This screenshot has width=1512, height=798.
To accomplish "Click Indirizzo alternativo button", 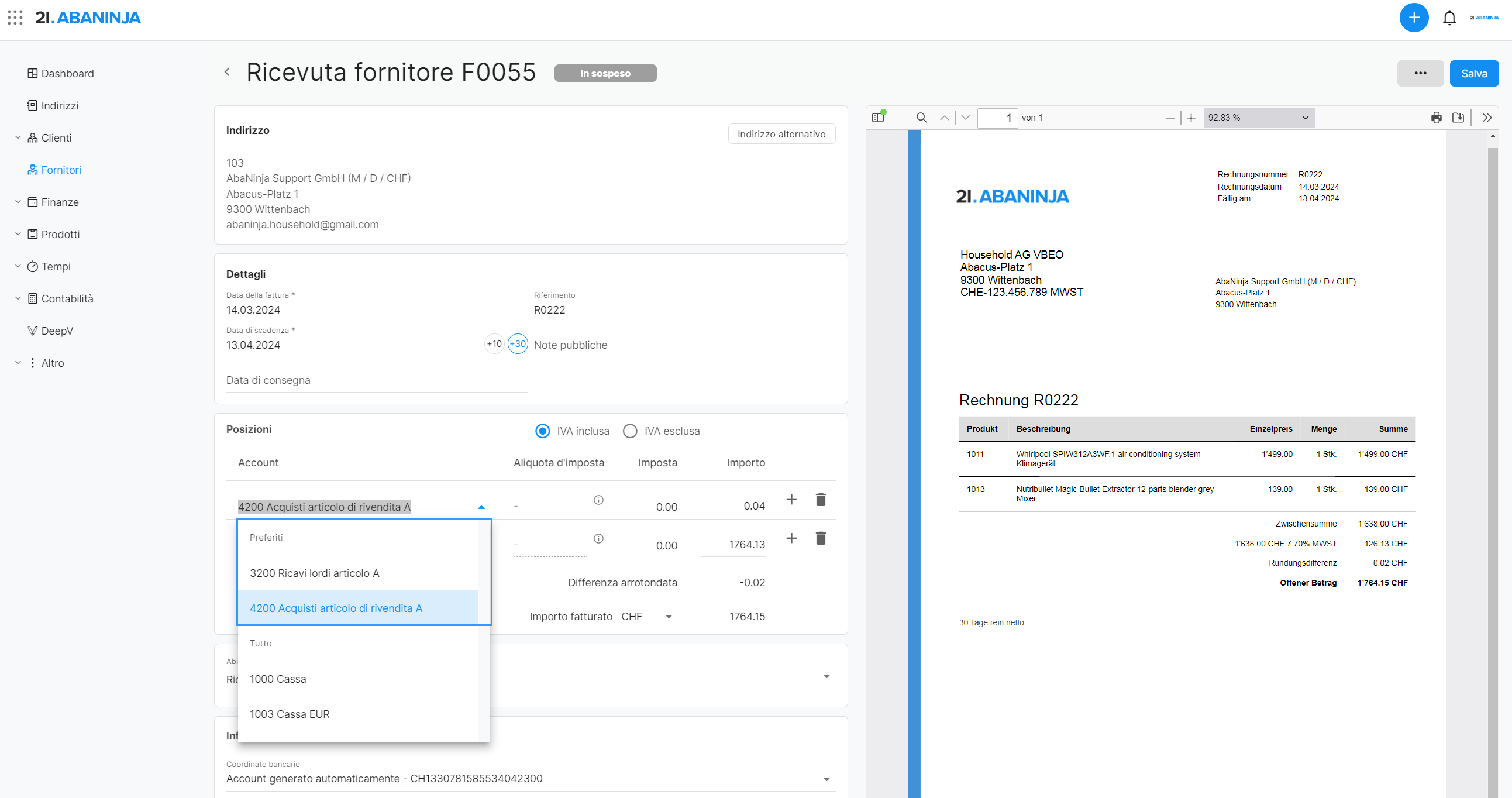I will coord(781,134).
